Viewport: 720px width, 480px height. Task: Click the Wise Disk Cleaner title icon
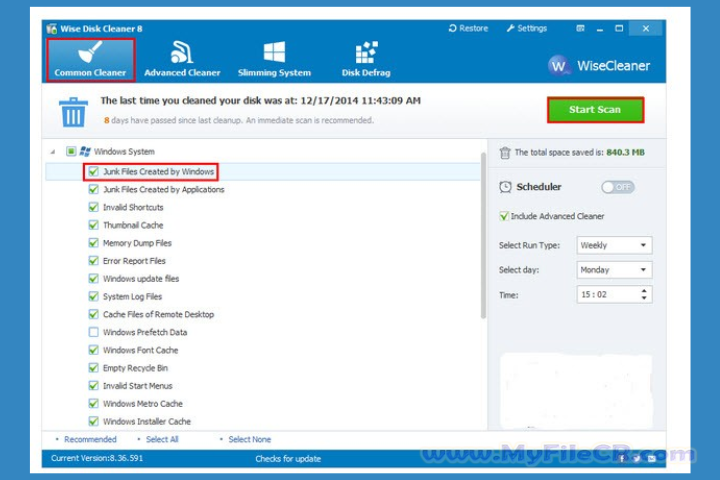pyautogui.click(x=52, y=29)
